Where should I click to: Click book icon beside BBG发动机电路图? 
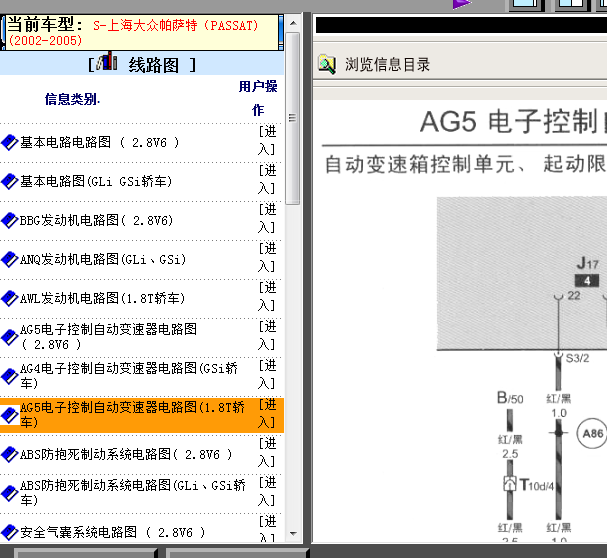10,220
